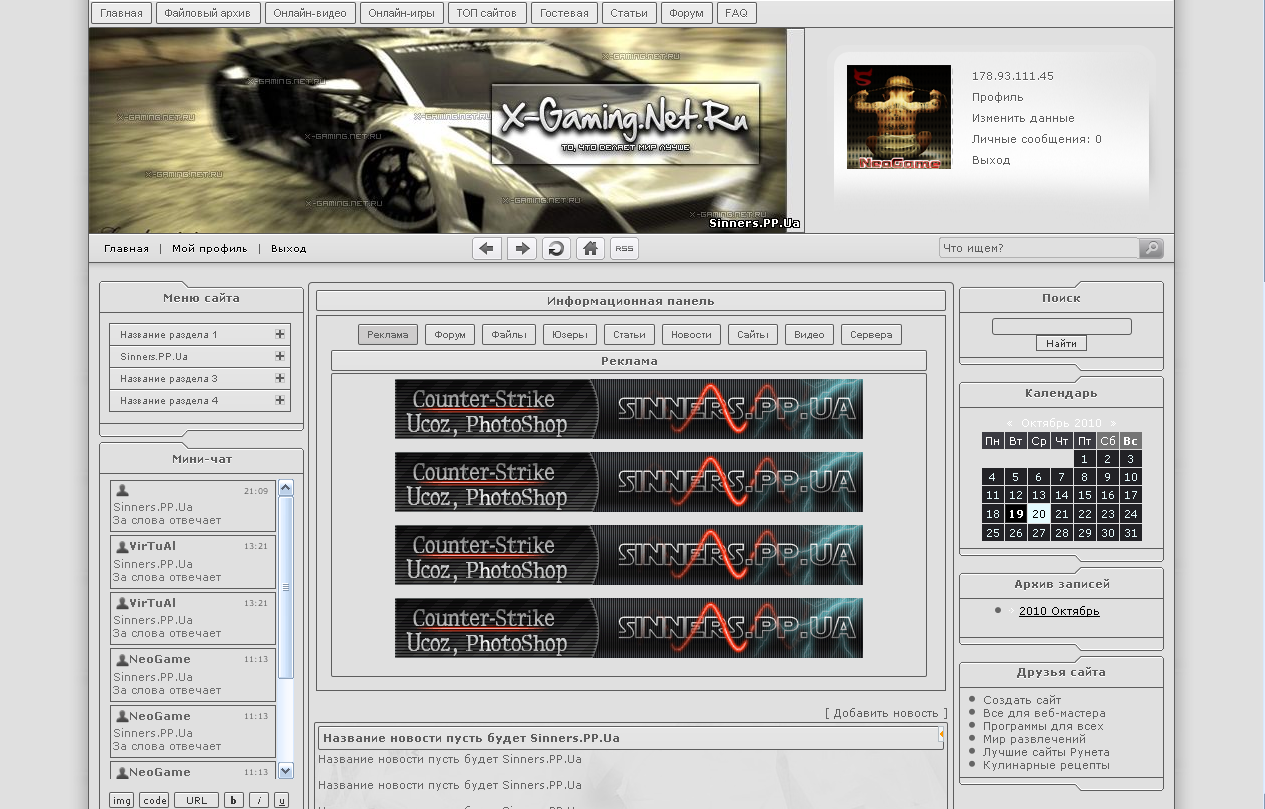Viewport: 1265px width, 809px height.
Task: Select day 31 in the calendar
Action: [x=1131, y=533]
